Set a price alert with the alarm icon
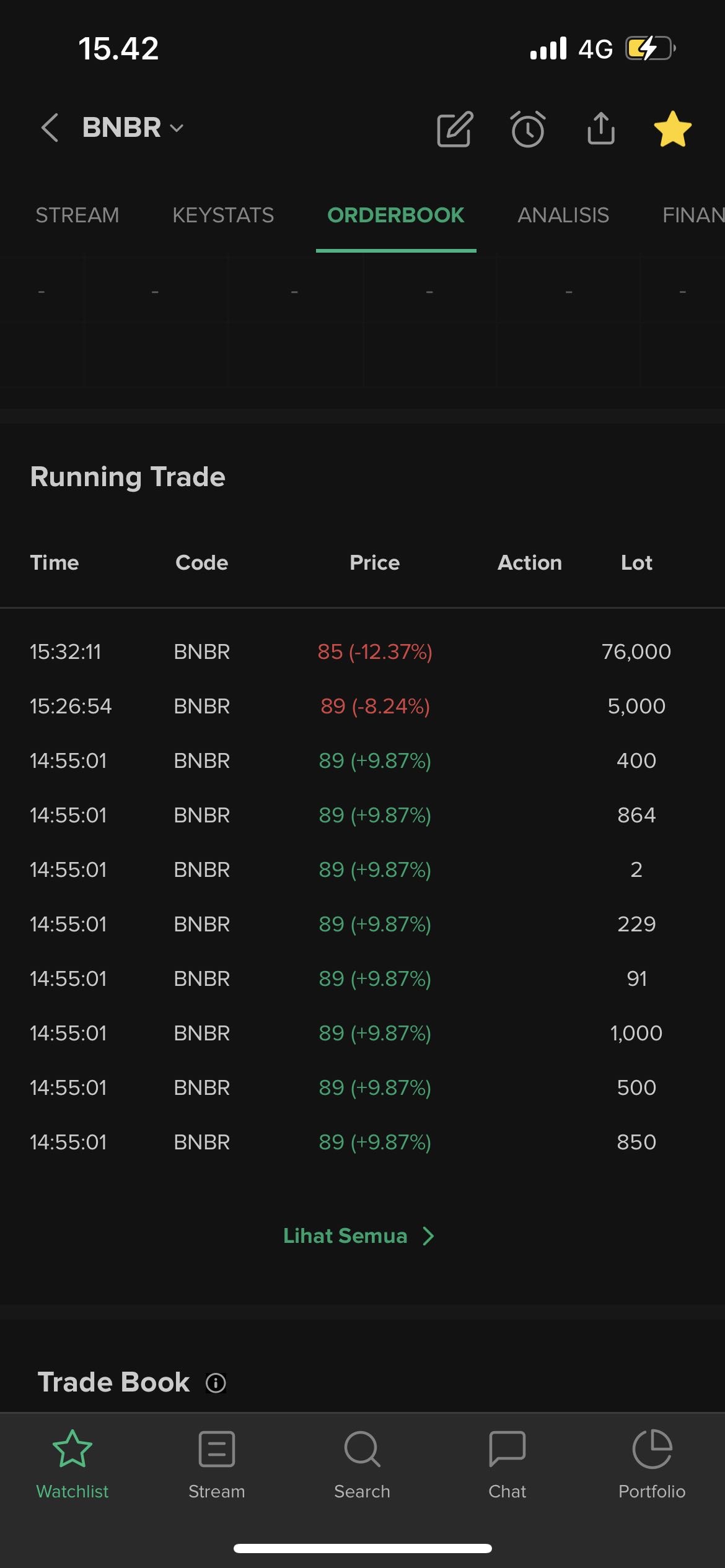The width and height of the screenshot is (725, 1568). click(528, 129)
